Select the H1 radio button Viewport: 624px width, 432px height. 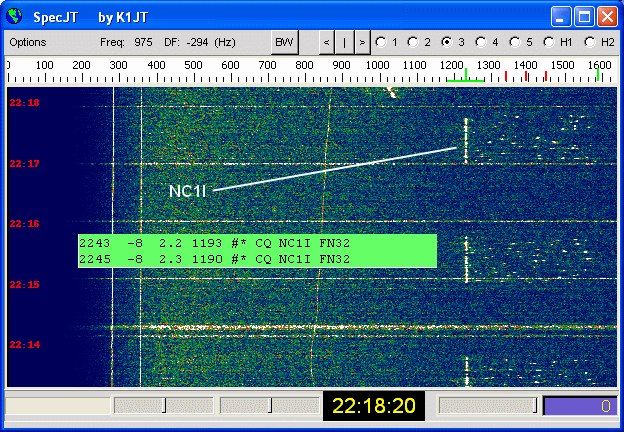[x=549, y=42]
